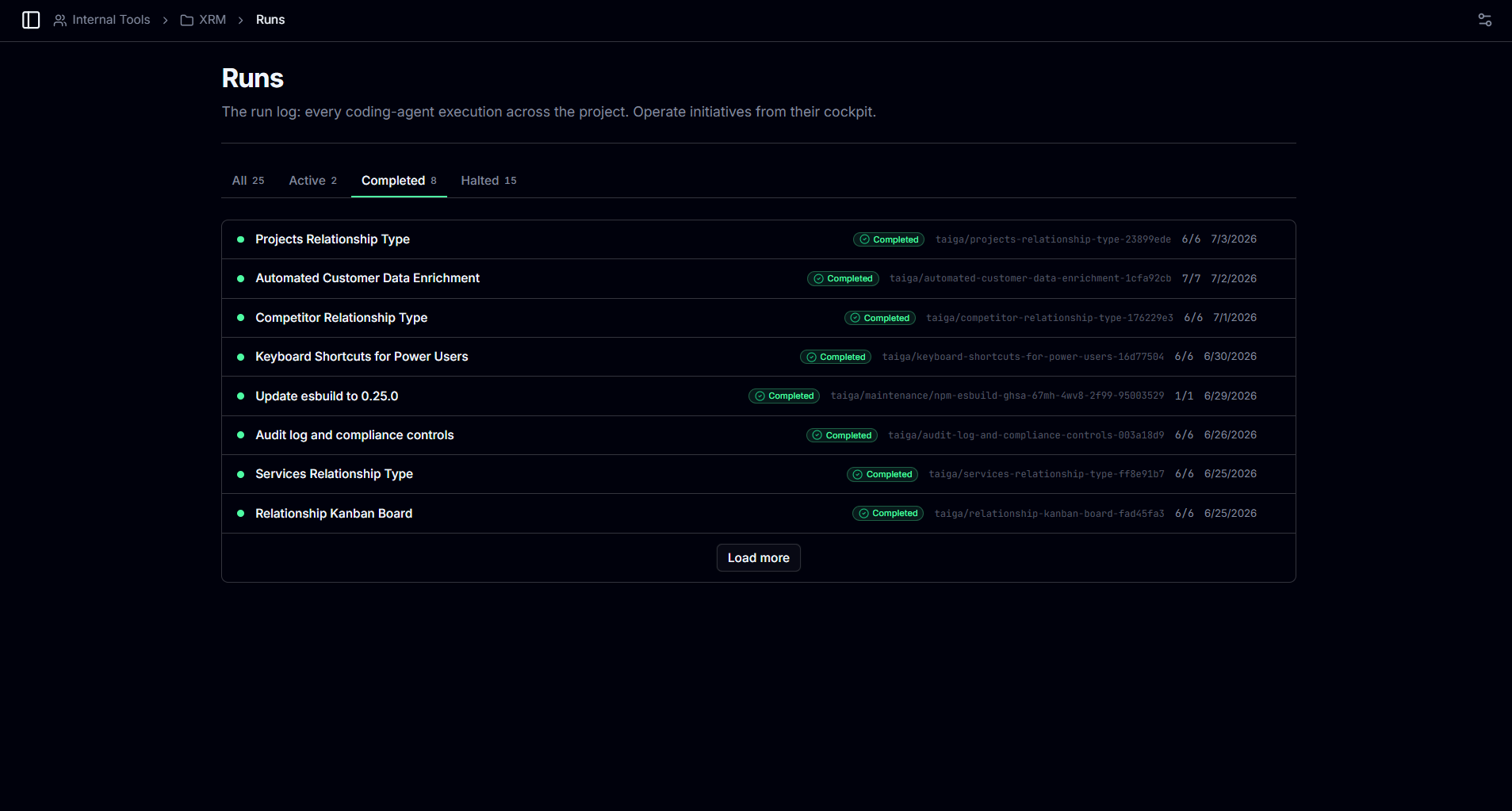Click Completed badge on Automated Customer Data Enrichment row

pos(843,279)
